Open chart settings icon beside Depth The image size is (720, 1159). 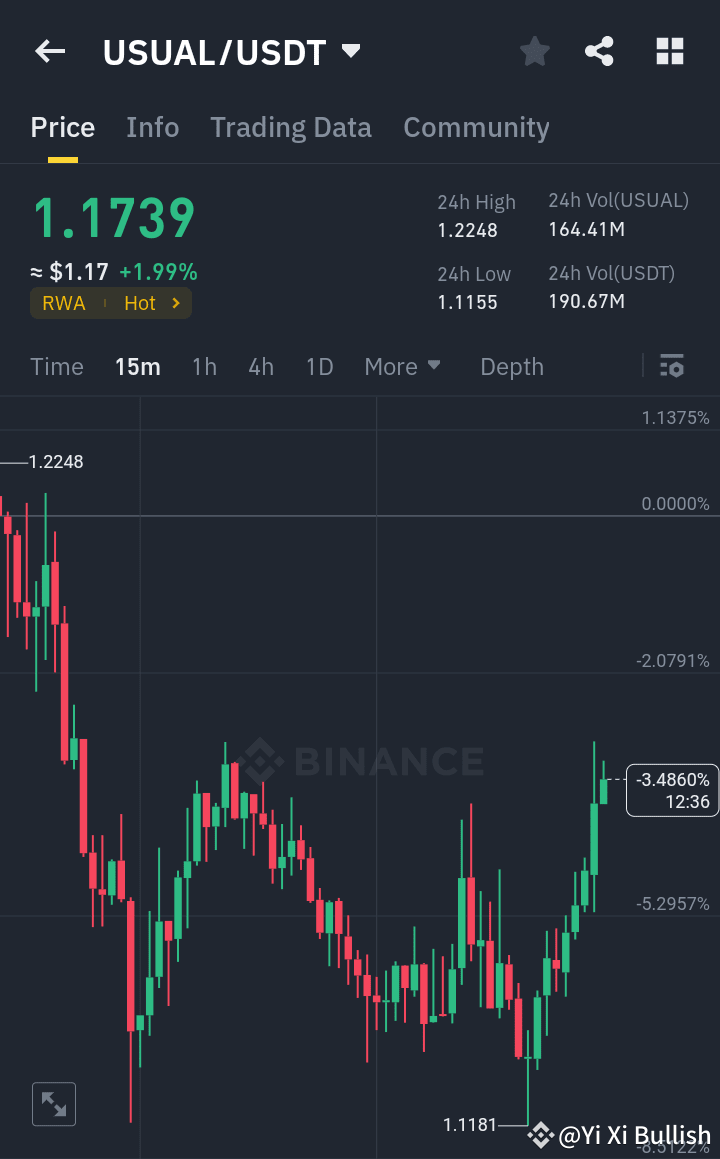tap(671, 366)
